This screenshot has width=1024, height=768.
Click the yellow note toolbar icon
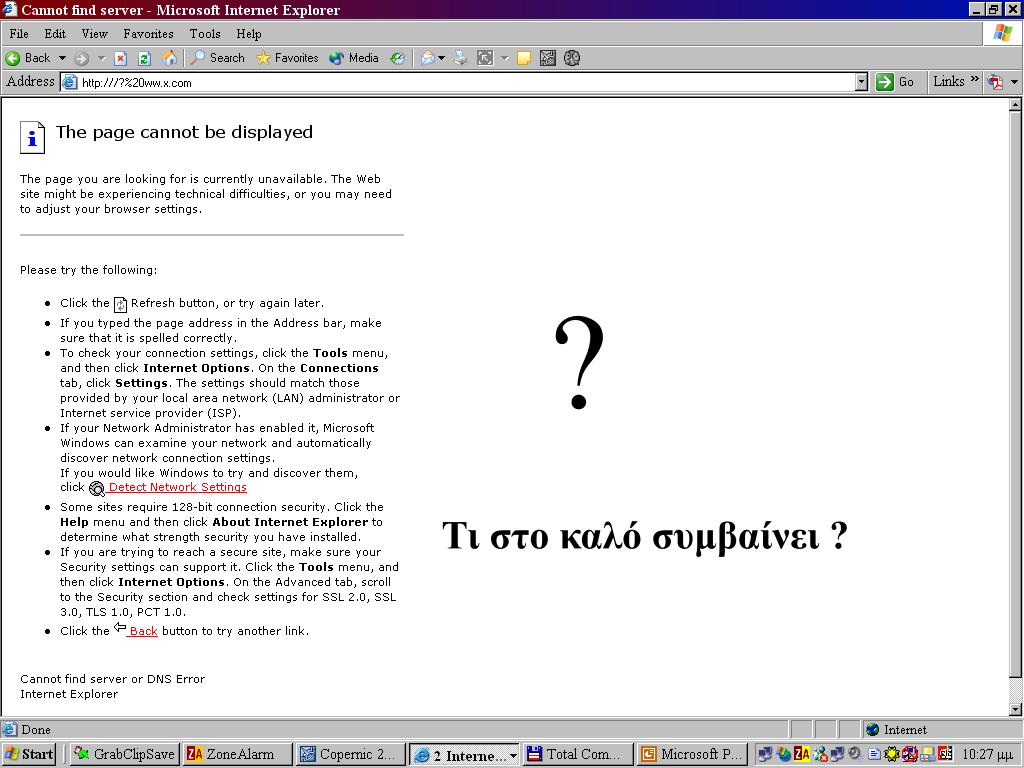coord(524,59)
